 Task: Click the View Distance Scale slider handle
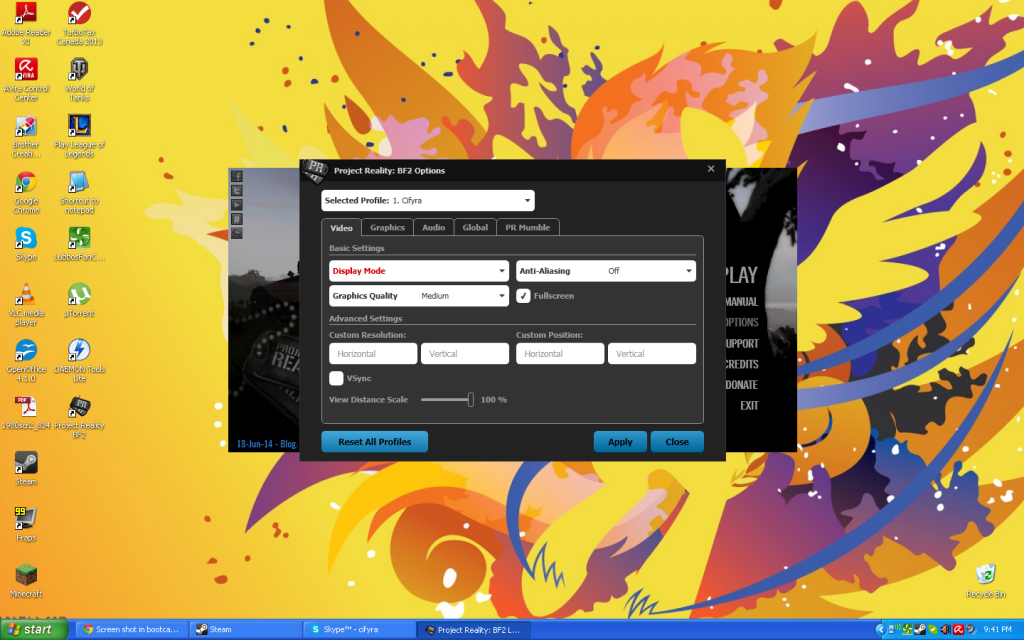[470, 399]
